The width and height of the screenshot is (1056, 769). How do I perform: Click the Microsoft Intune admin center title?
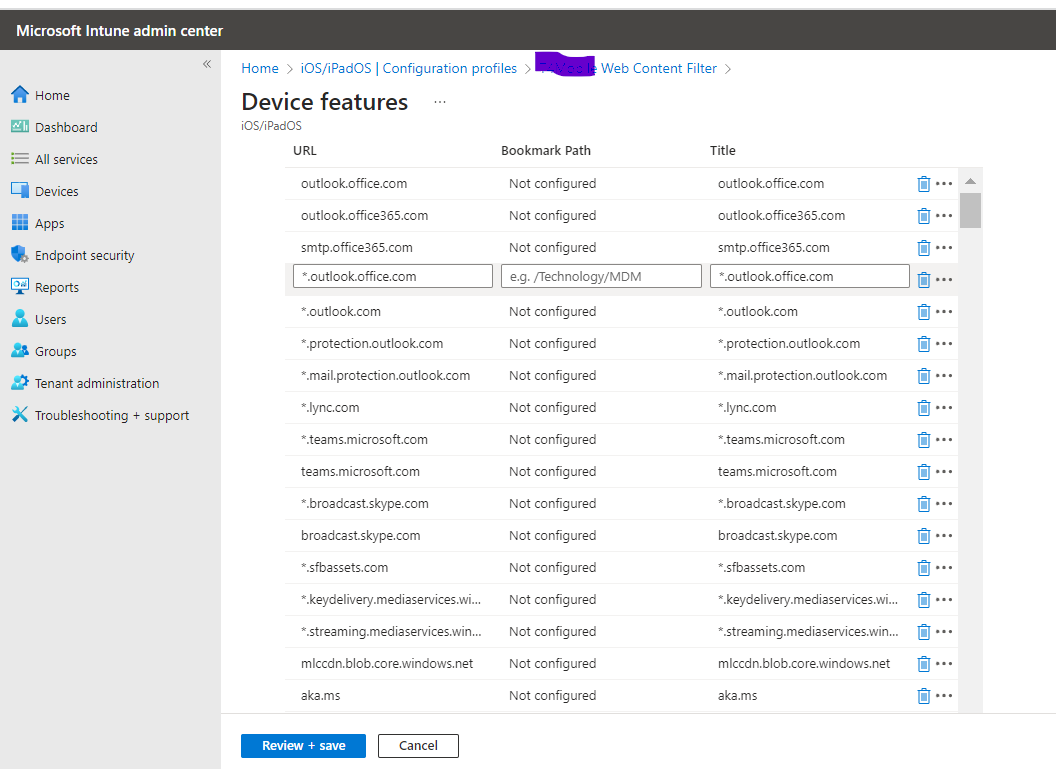click(119, 30)
